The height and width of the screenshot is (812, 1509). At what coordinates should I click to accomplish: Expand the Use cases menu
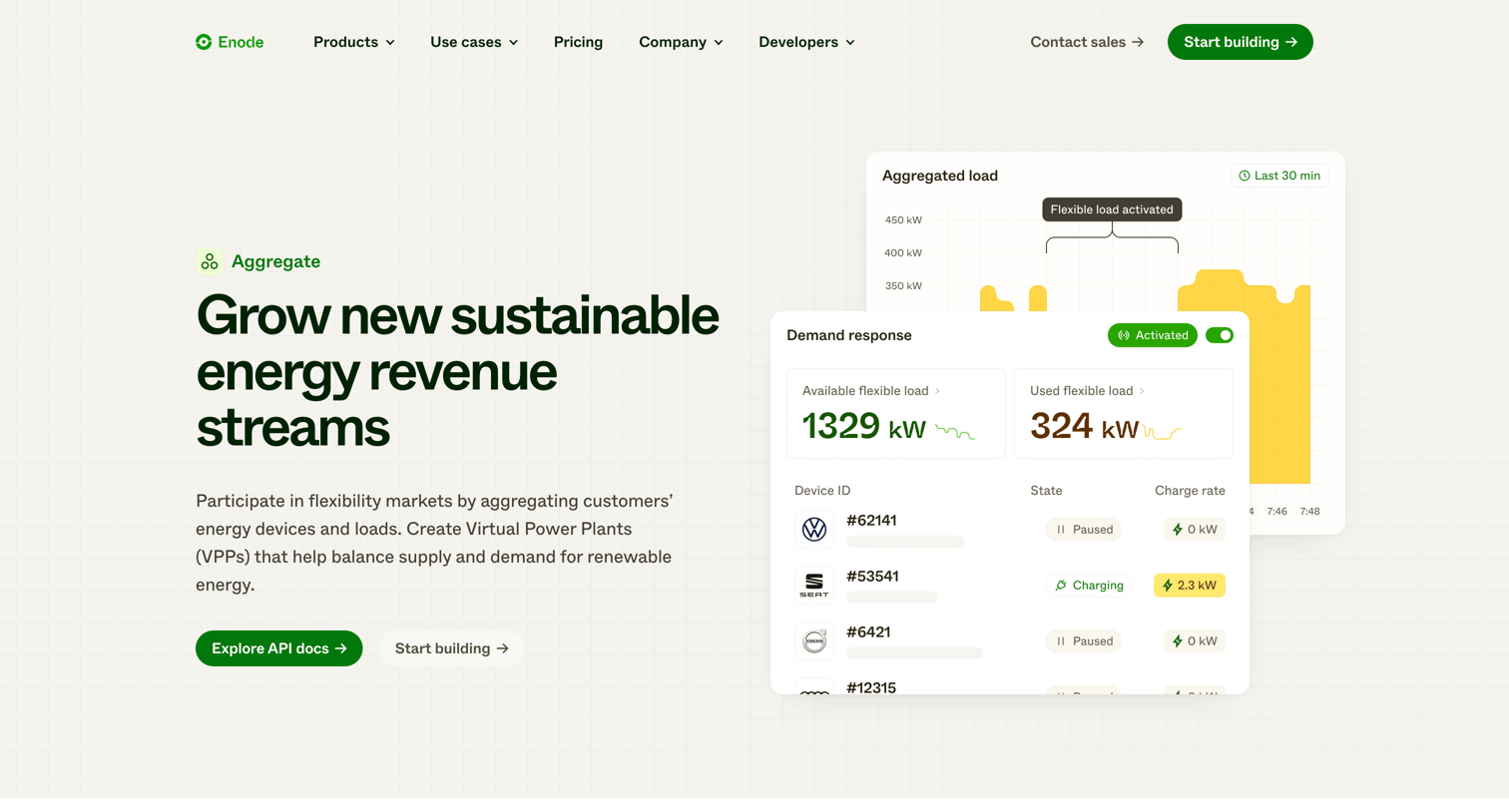[x=474, y=42]
